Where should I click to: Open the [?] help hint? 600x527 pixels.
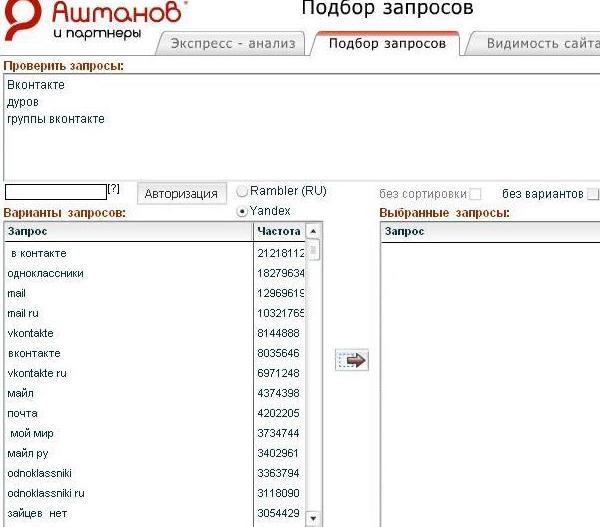click(x=114, y=189)
